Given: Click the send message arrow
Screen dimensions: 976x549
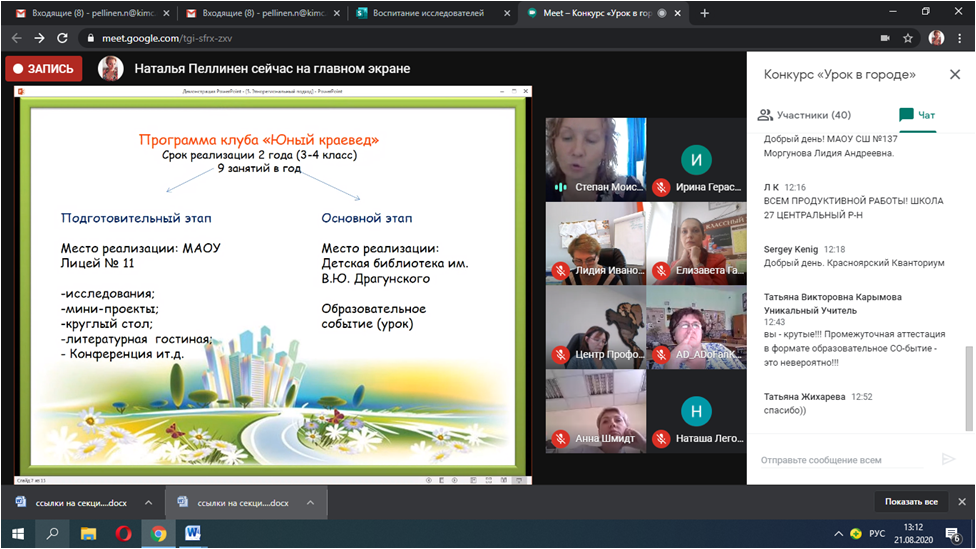Looking at the screenshot, I should [948, 459].
